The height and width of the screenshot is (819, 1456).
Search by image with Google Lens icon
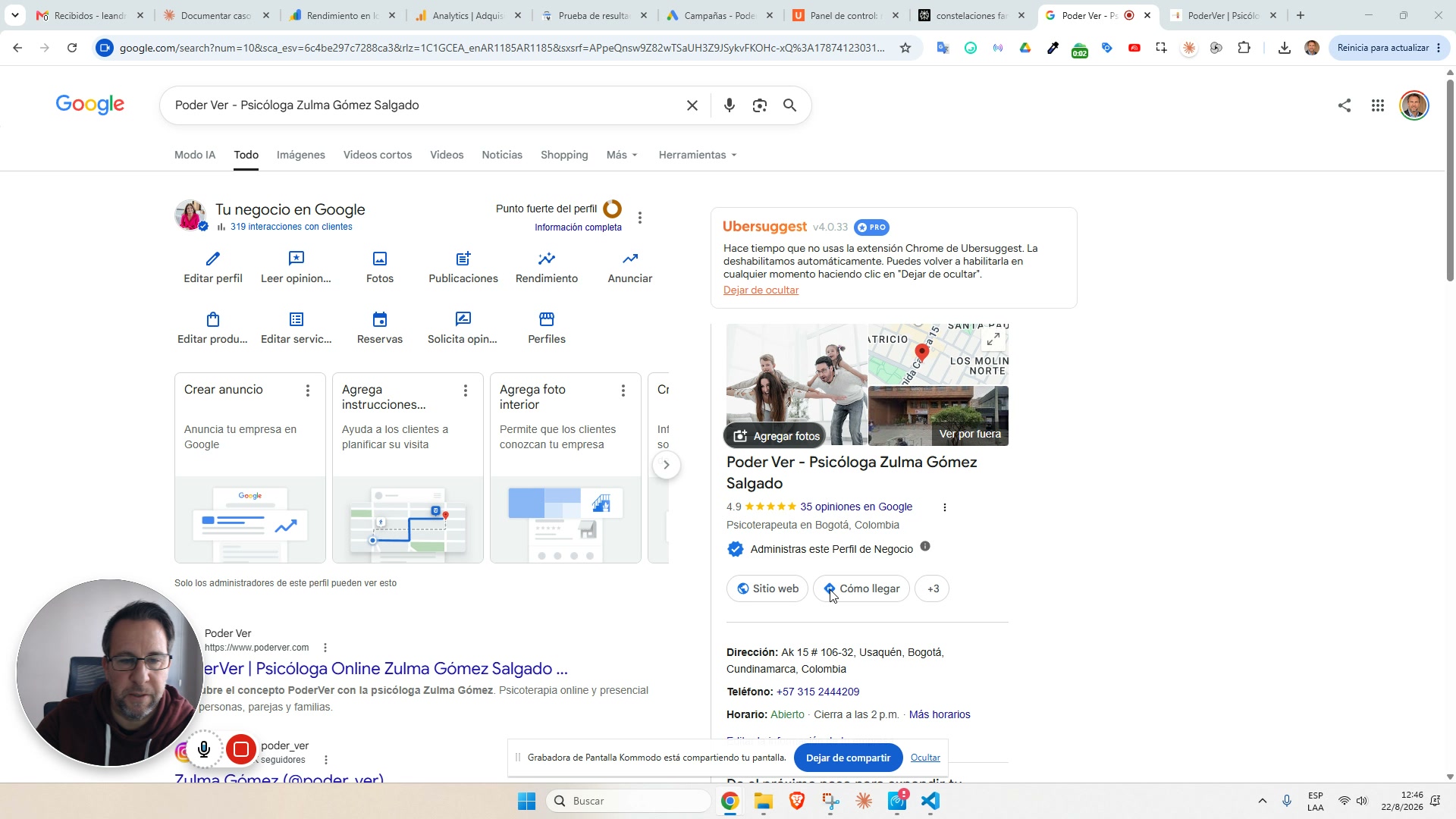(x=760, y=105)
